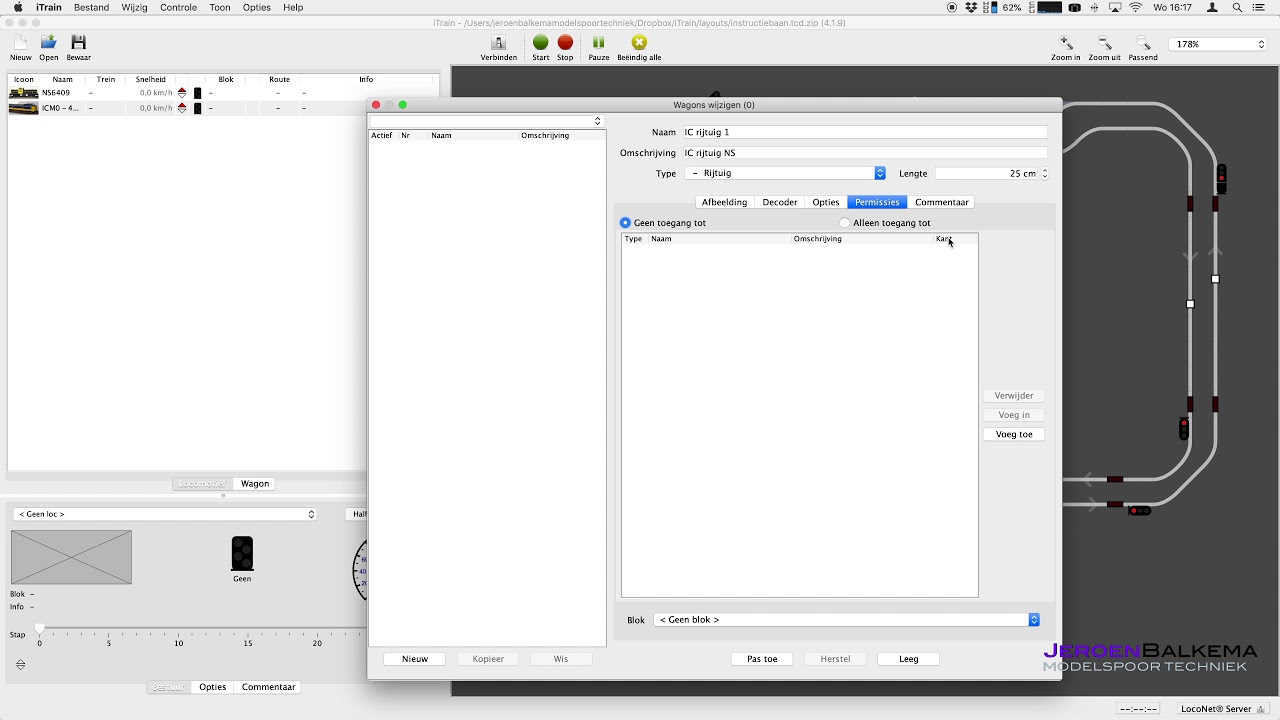1280x720 pixels.
Task: Click the signal icon labeled Geen
Action: (242, 554)
